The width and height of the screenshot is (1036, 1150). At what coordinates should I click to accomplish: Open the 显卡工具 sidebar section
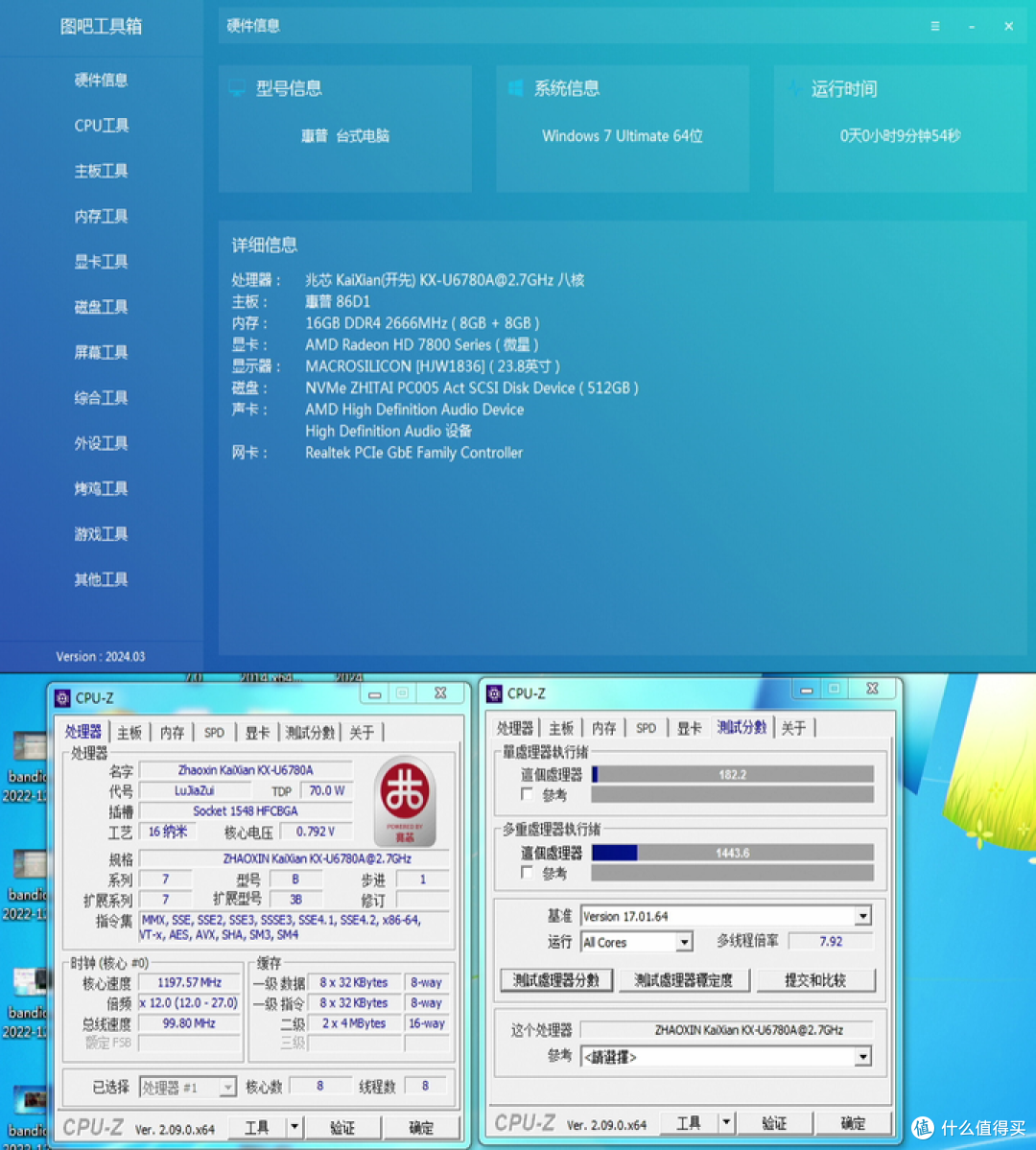(101, 261)
